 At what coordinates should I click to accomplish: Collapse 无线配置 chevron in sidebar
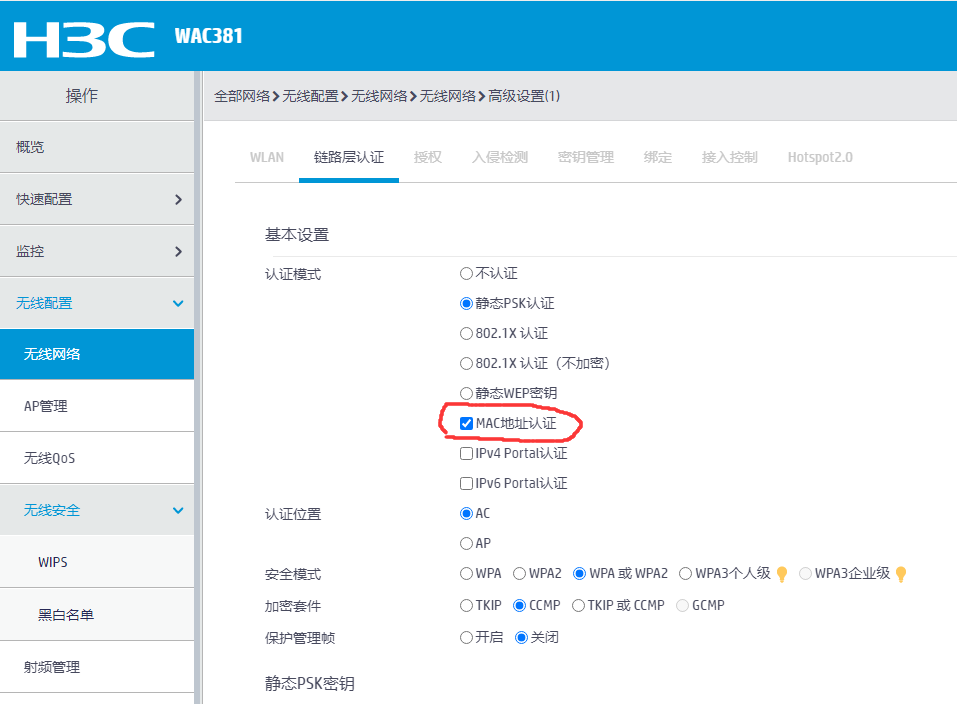pyautogui.click(x=178, y=303)
